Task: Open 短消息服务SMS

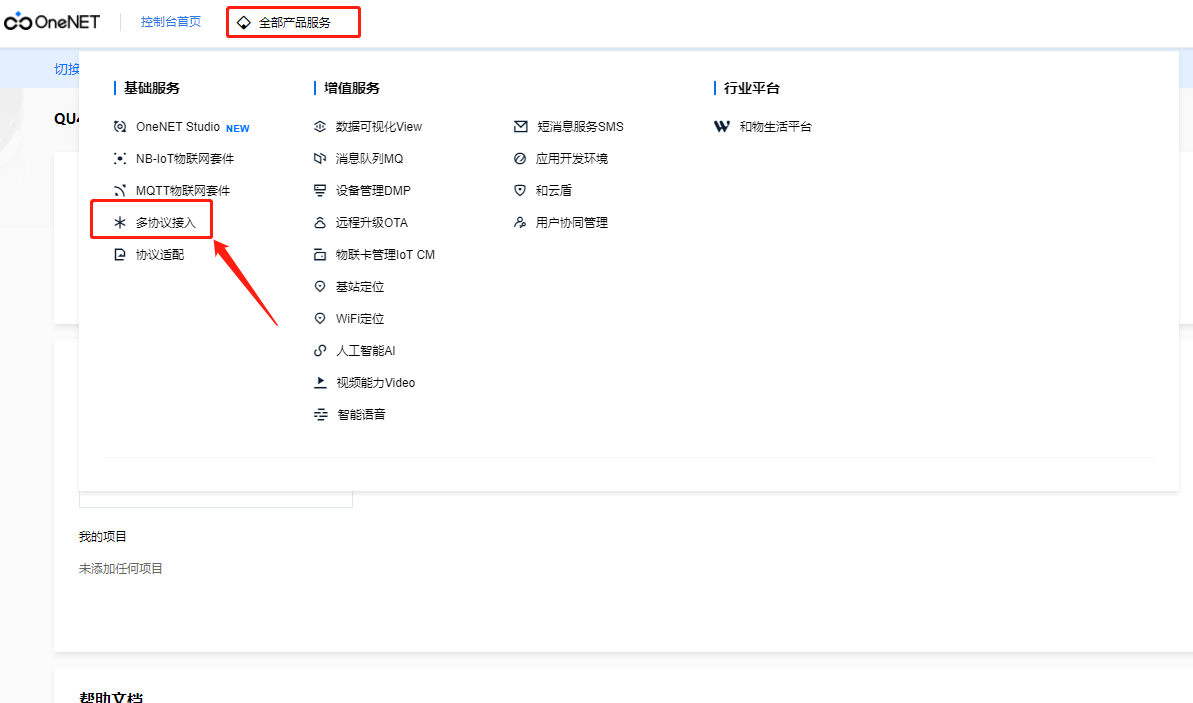Action: click(581, 127)
